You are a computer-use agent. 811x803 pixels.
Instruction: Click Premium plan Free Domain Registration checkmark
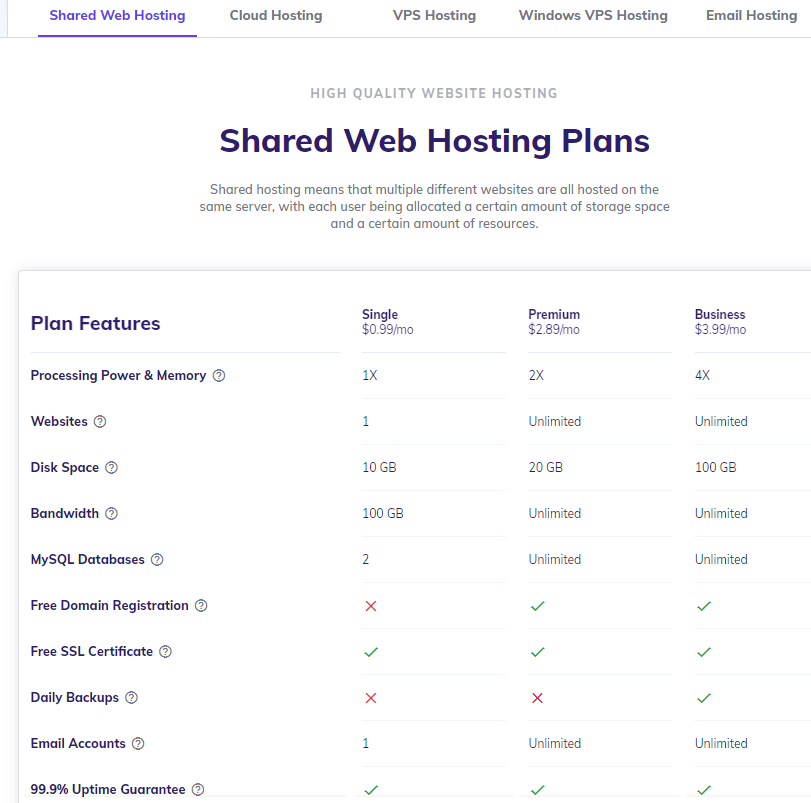(537, 606)
